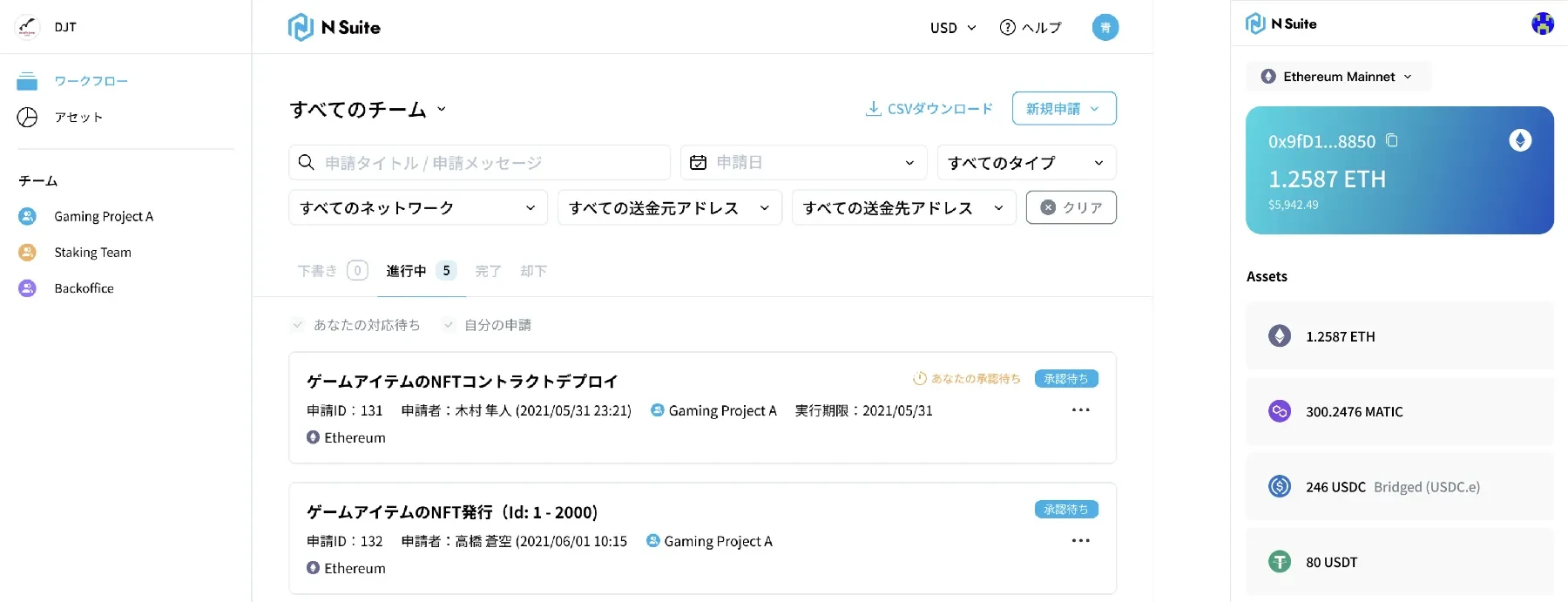Open the すべての送金元アドレス dropdown
Viewport: 1568px width, 602px height.
670,207
